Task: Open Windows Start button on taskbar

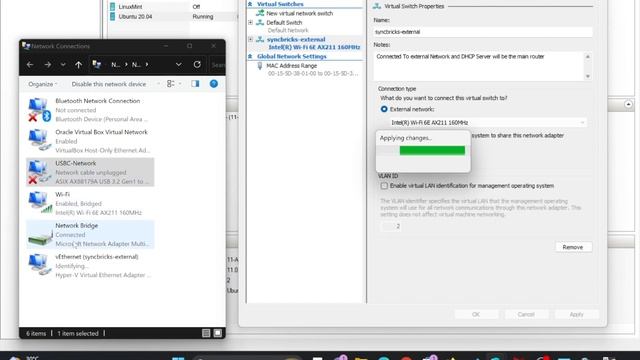Action: click(x=178, y=358)
